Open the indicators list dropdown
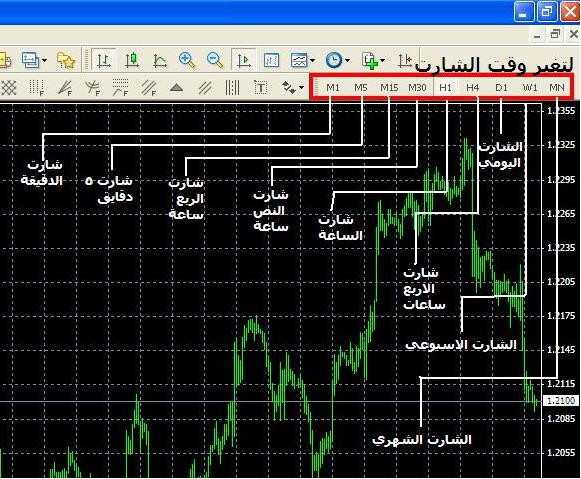Image resolution: width=581 pixels, height=479 pixels. click(302, 60)
